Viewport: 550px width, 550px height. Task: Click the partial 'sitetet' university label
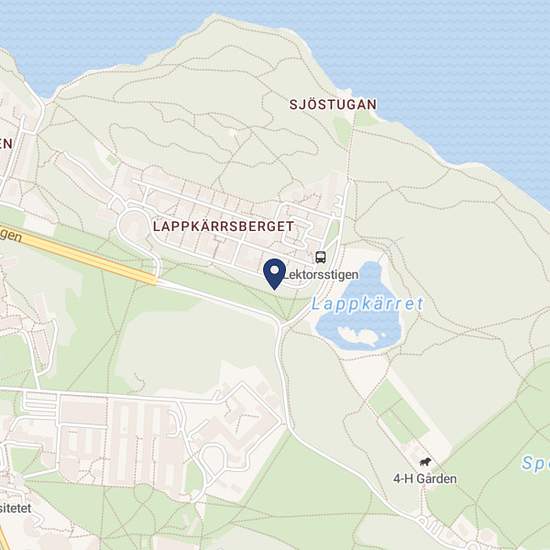(15, 508)
